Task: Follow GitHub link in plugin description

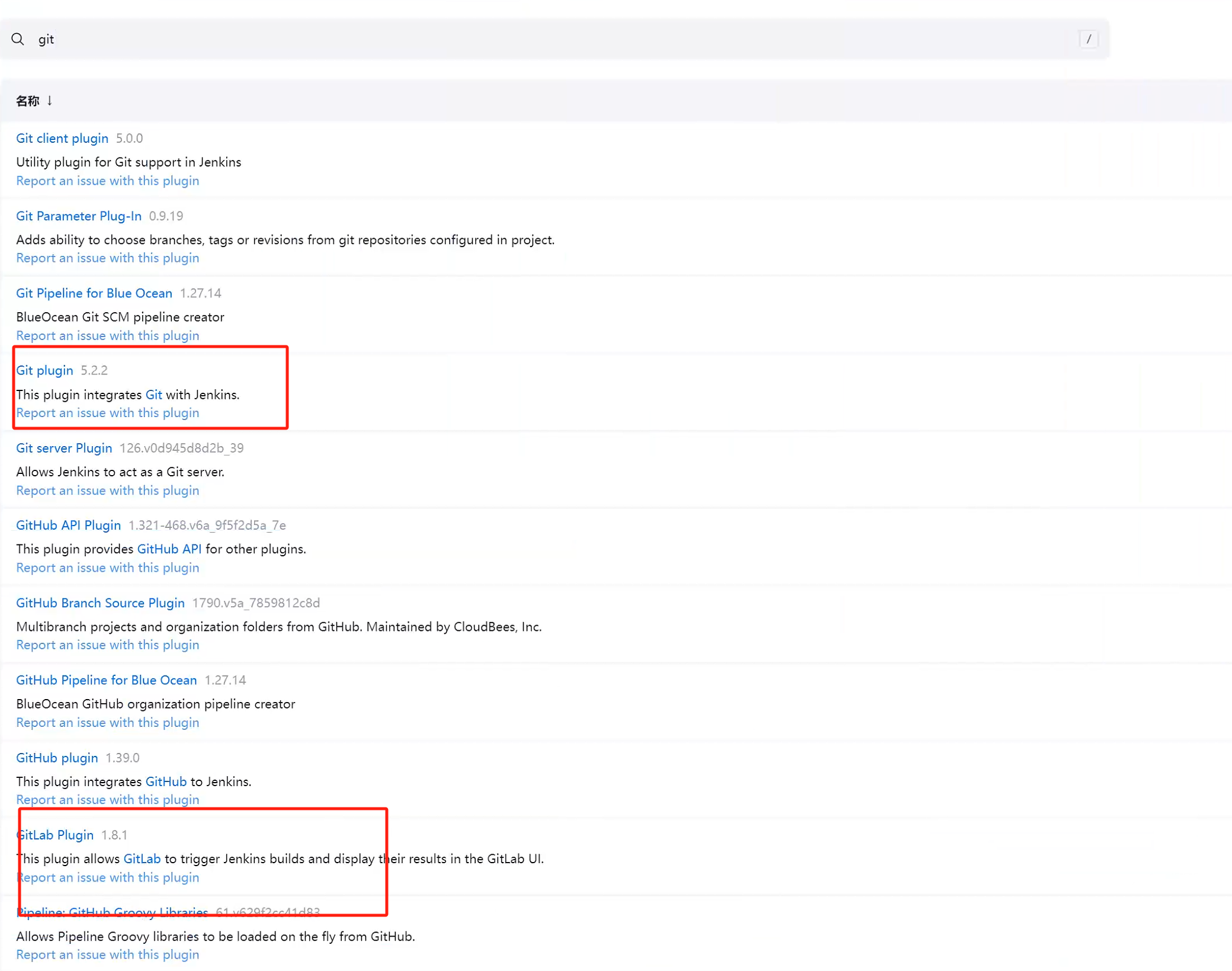Action: pyautogui.click(x=166, y=781)
